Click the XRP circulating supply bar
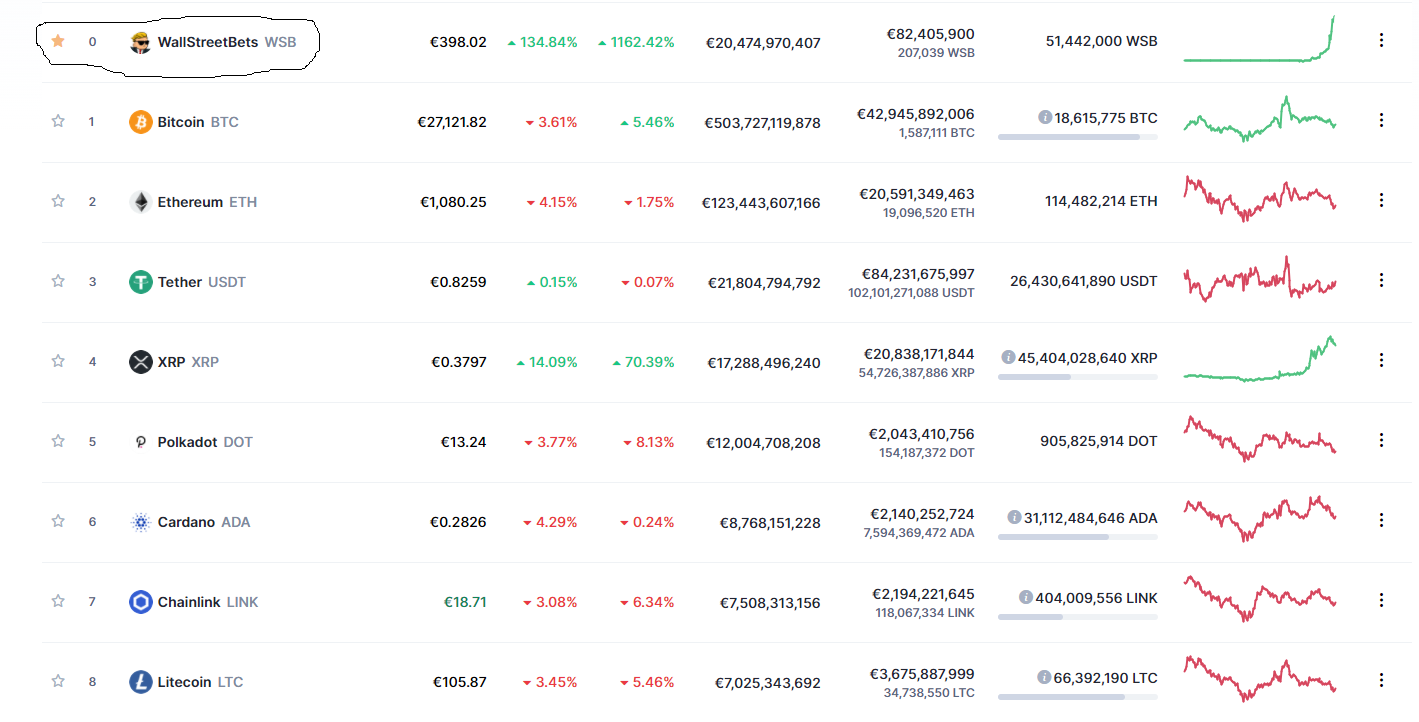The width and height of the screenshot is (1419, 722). (1077, 377)
